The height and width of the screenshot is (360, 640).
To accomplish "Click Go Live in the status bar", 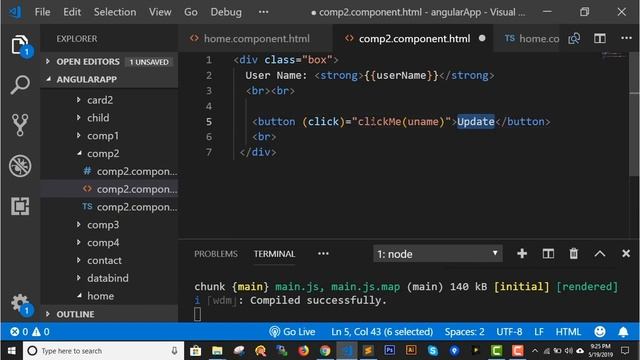I will 292,331.
